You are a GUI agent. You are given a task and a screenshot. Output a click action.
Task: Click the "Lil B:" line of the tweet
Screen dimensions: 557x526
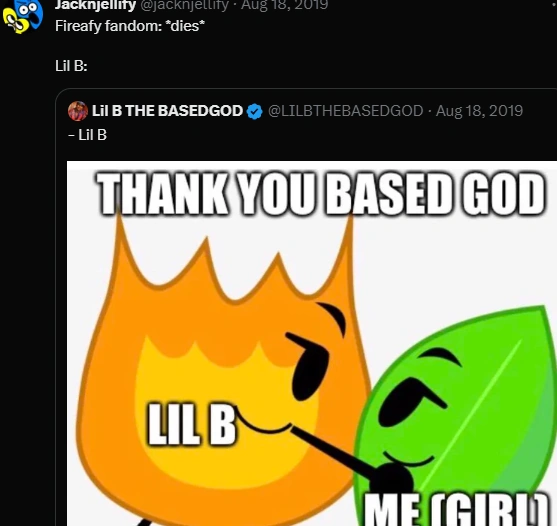[71, 66]
